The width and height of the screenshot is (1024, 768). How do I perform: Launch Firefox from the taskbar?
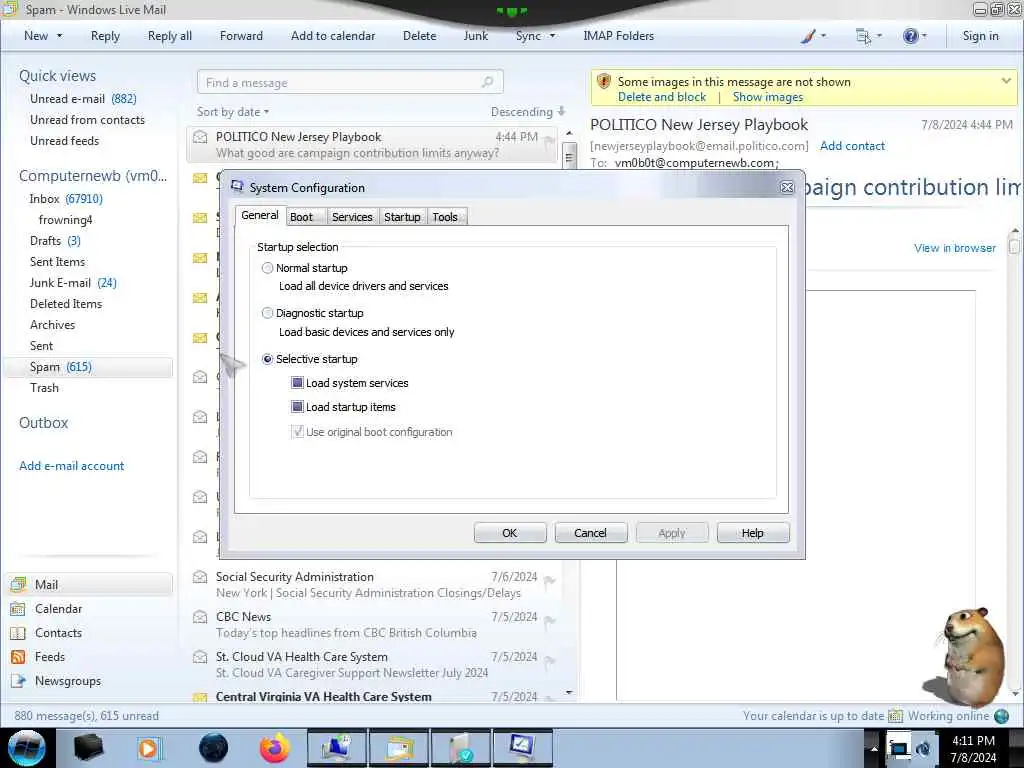(x=275, y=748)
